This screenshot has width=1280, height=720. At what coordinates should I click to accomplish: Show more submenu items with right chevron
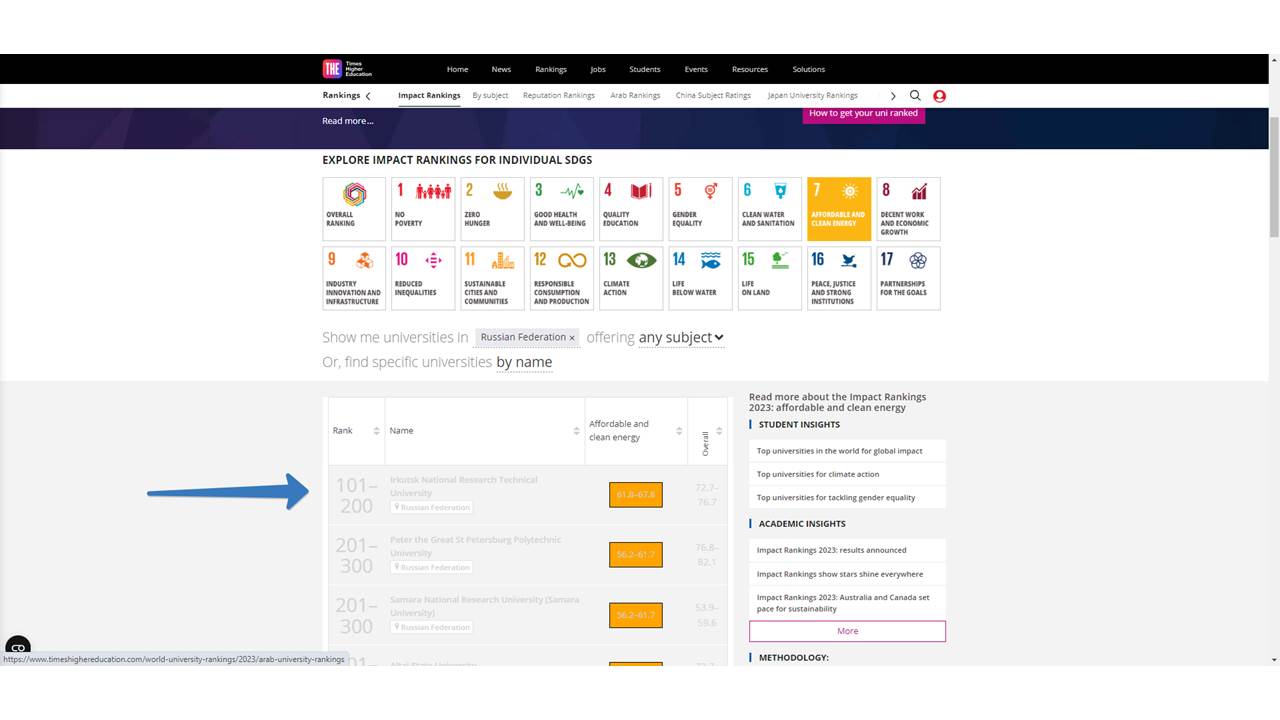click(893, 96)
